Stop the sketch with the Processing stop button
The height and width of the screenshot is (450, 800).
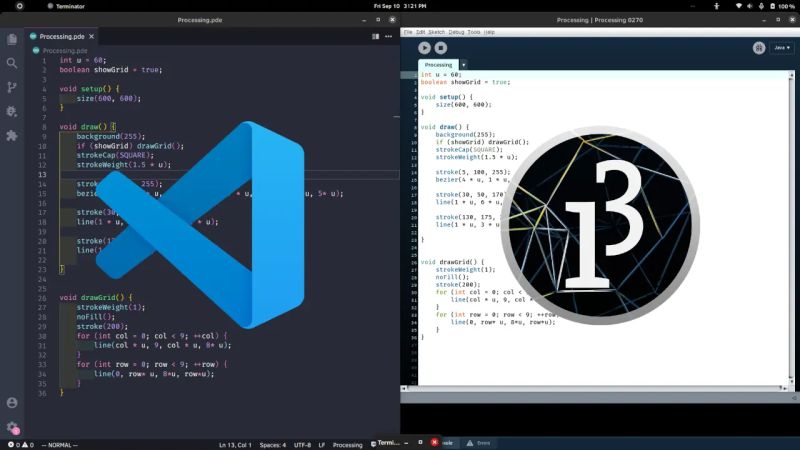[x=441, y=48]
